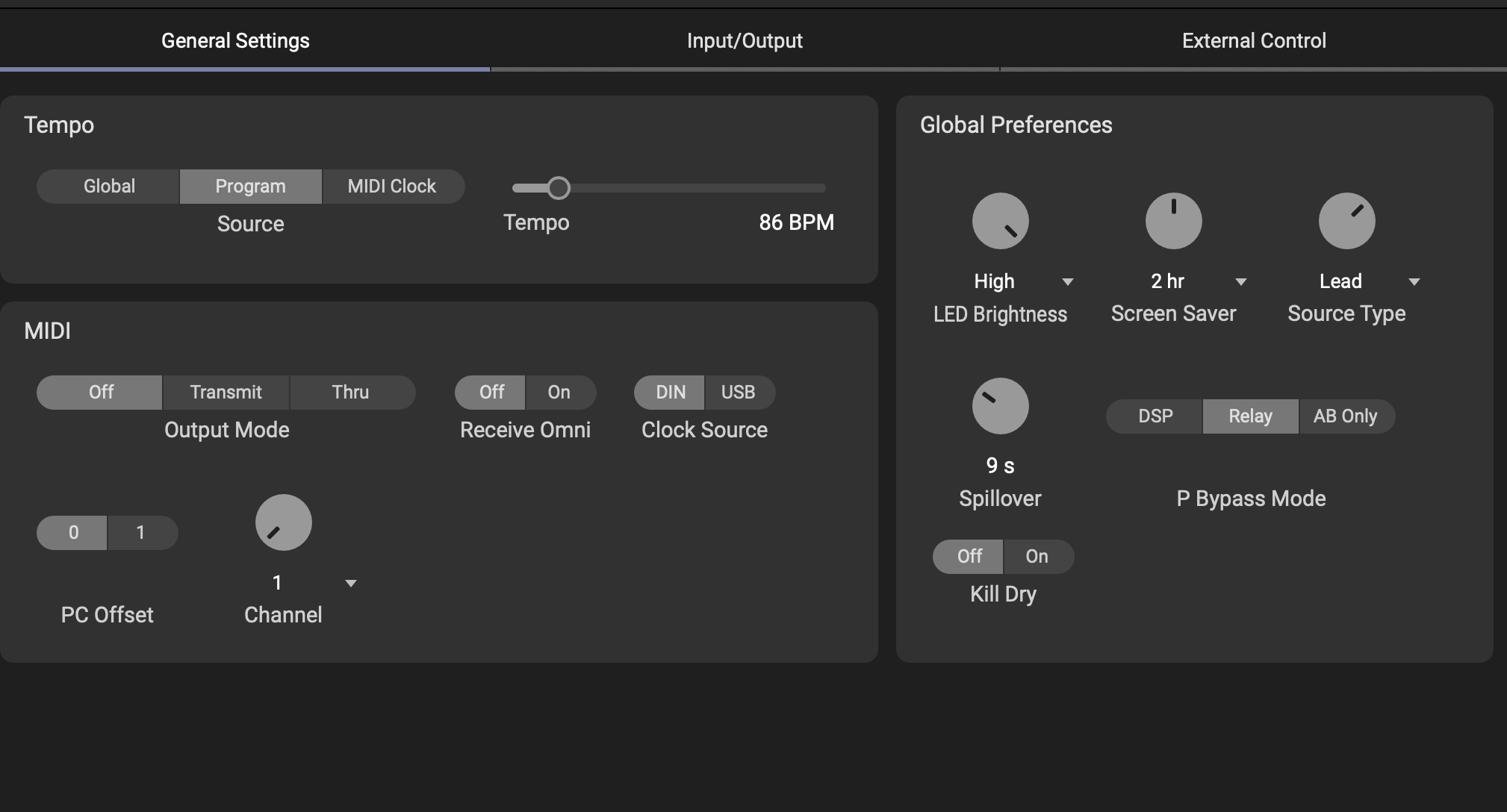Click the Tempo slider handle
This screenshot has height=812, width=1507.
(x=559, y=188)
